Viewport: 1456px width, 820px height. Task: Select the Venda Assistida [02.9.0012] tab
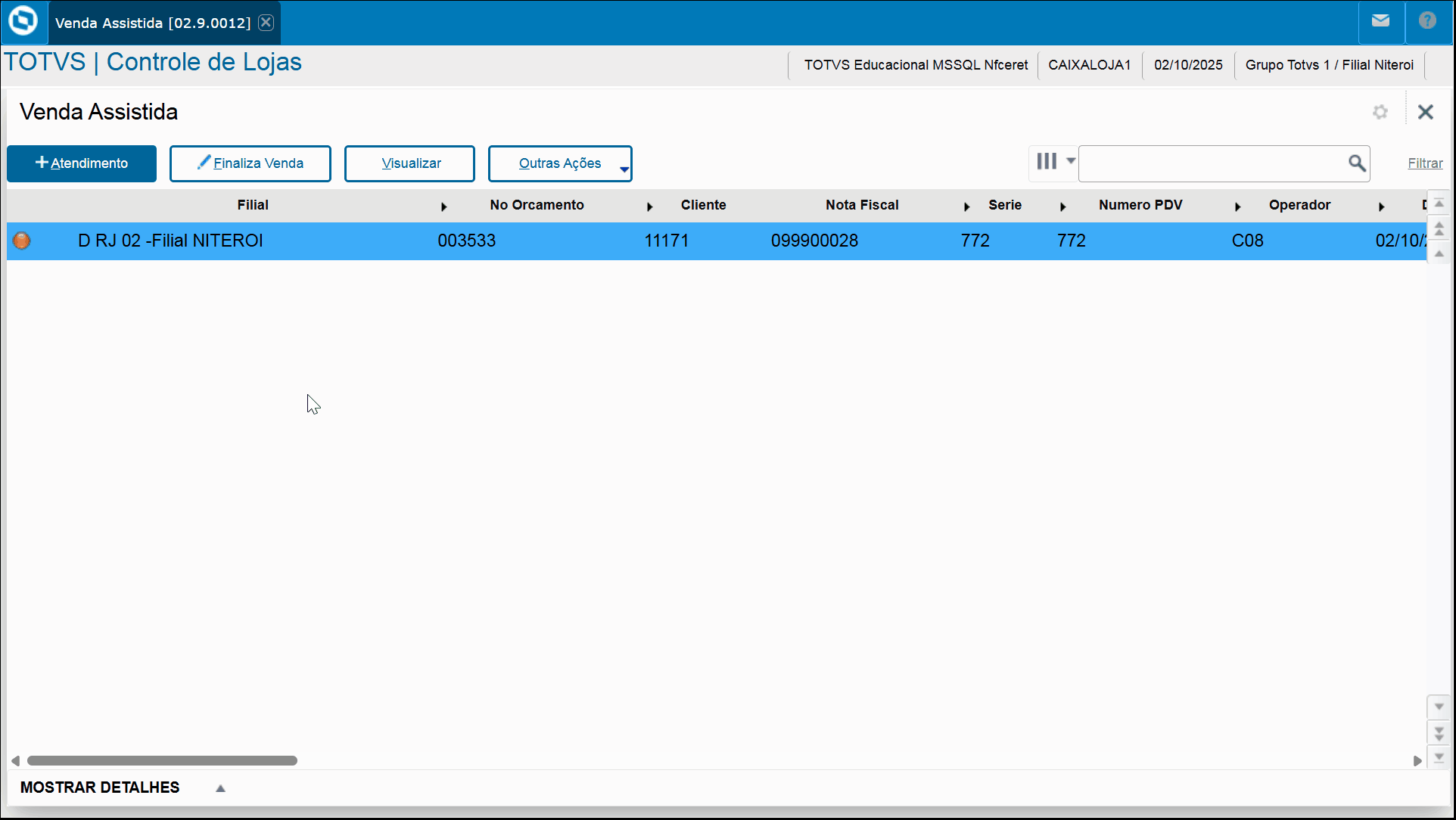152,23
